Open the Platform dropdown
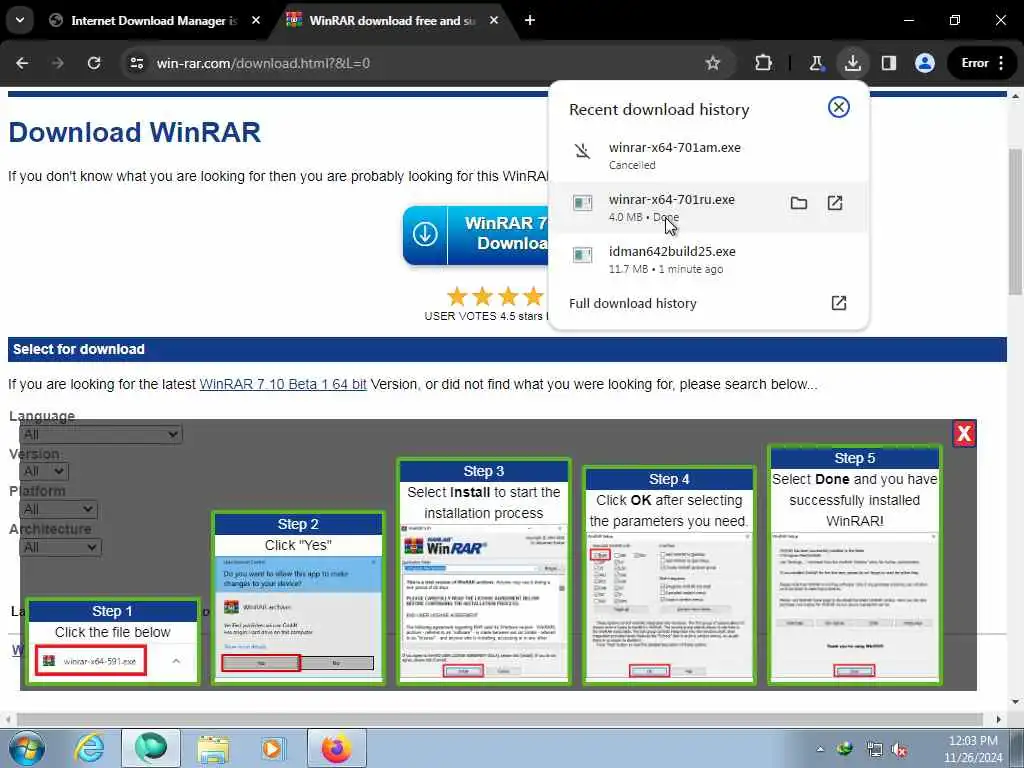The height and width of the screenshot is (768, 1024). pos(58,509)
